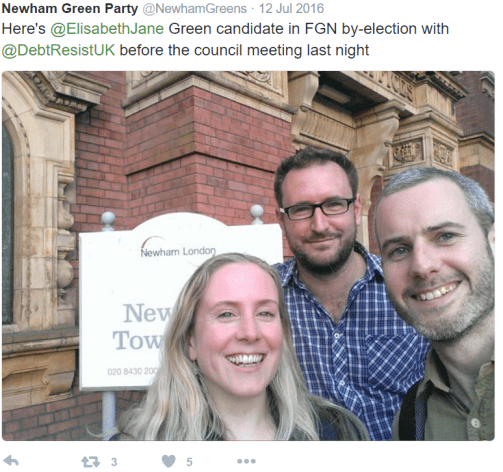Open the Newham Green Party profile name
Image resolution: width=503 pixels, height=472 pixels.
coord(70,8)
